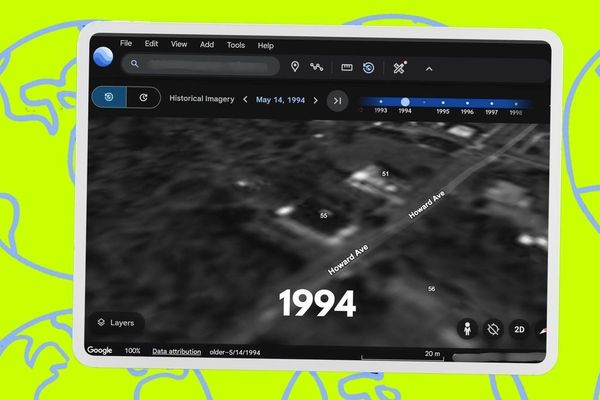The image size is (600, 400).
Task: Open the Help menu
Action: point(265,46)
